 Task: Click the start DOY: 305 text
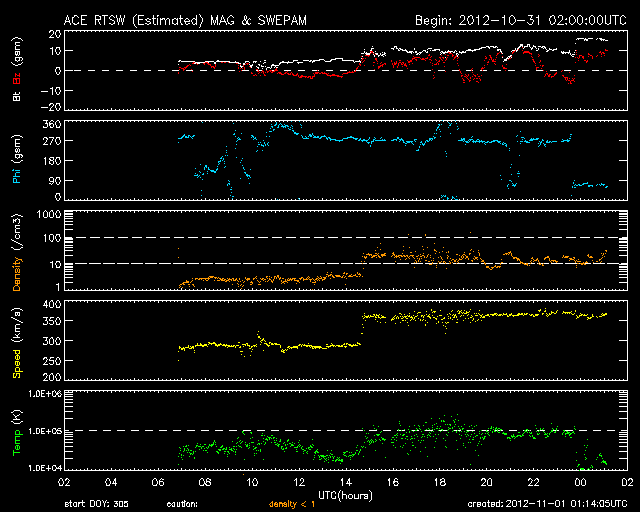96,504
